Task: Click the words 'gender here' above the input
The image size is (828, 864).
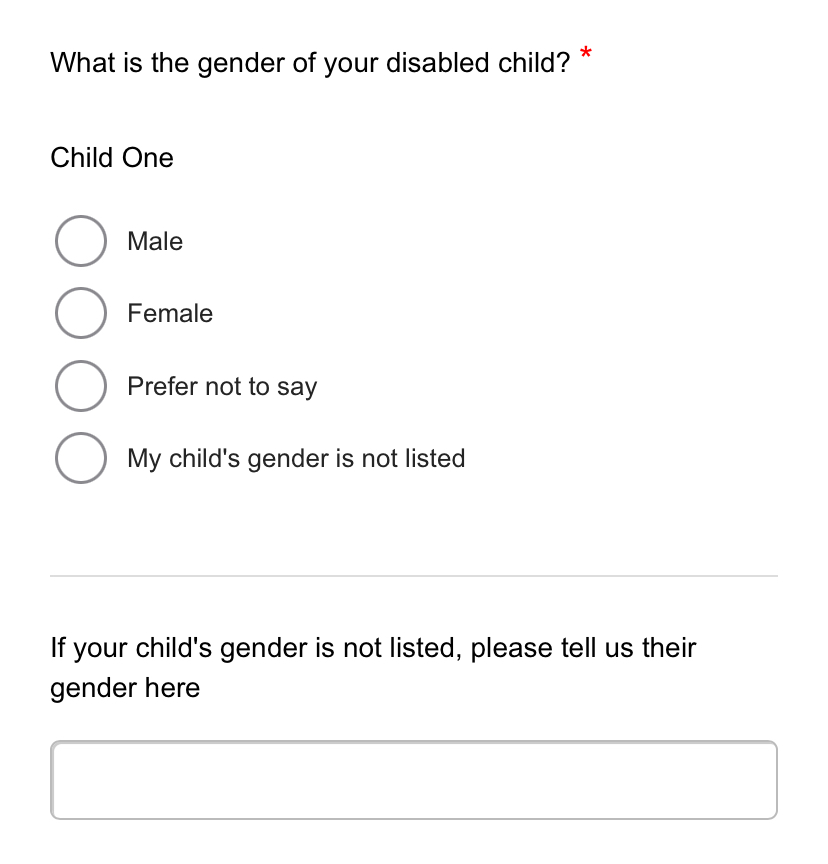Action: (x=125, y=689)
